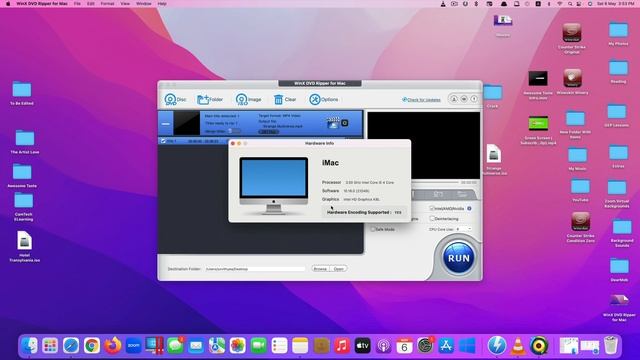The image size is (640, 360).
Task: Open App Store from the Dock
Action: pyautogui.click(x=446, y=346)
